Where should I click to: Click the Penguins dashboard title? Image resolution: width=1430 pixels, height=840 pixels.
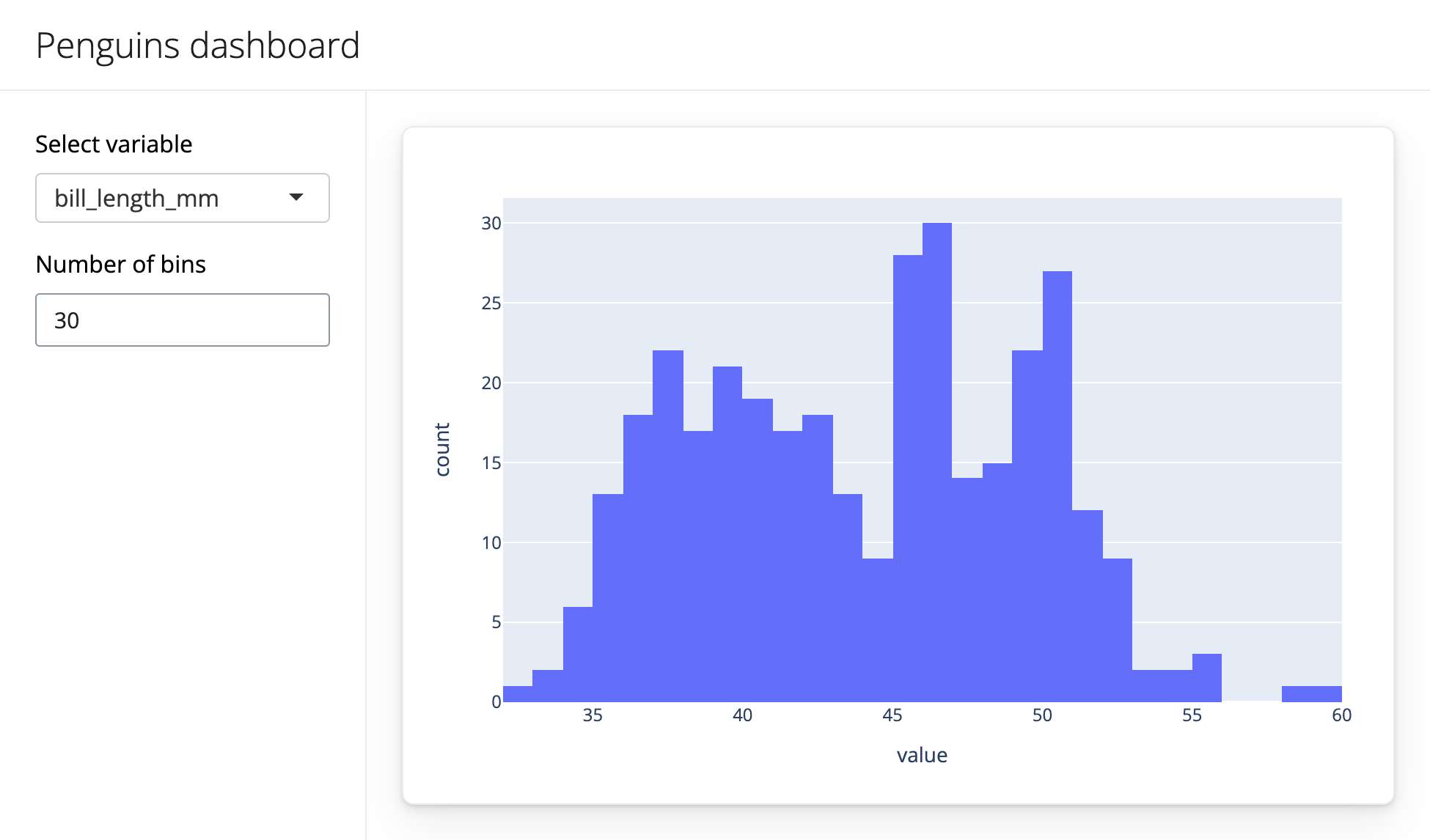tap(198, 45)
